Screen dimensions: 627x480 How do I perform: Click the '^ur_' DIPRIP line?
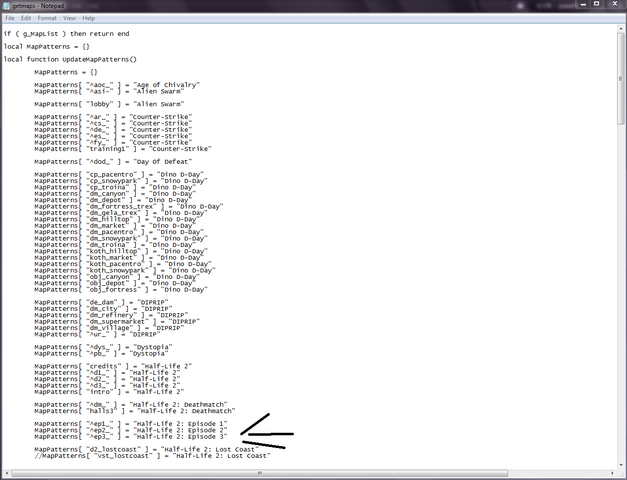pos(97,334)
